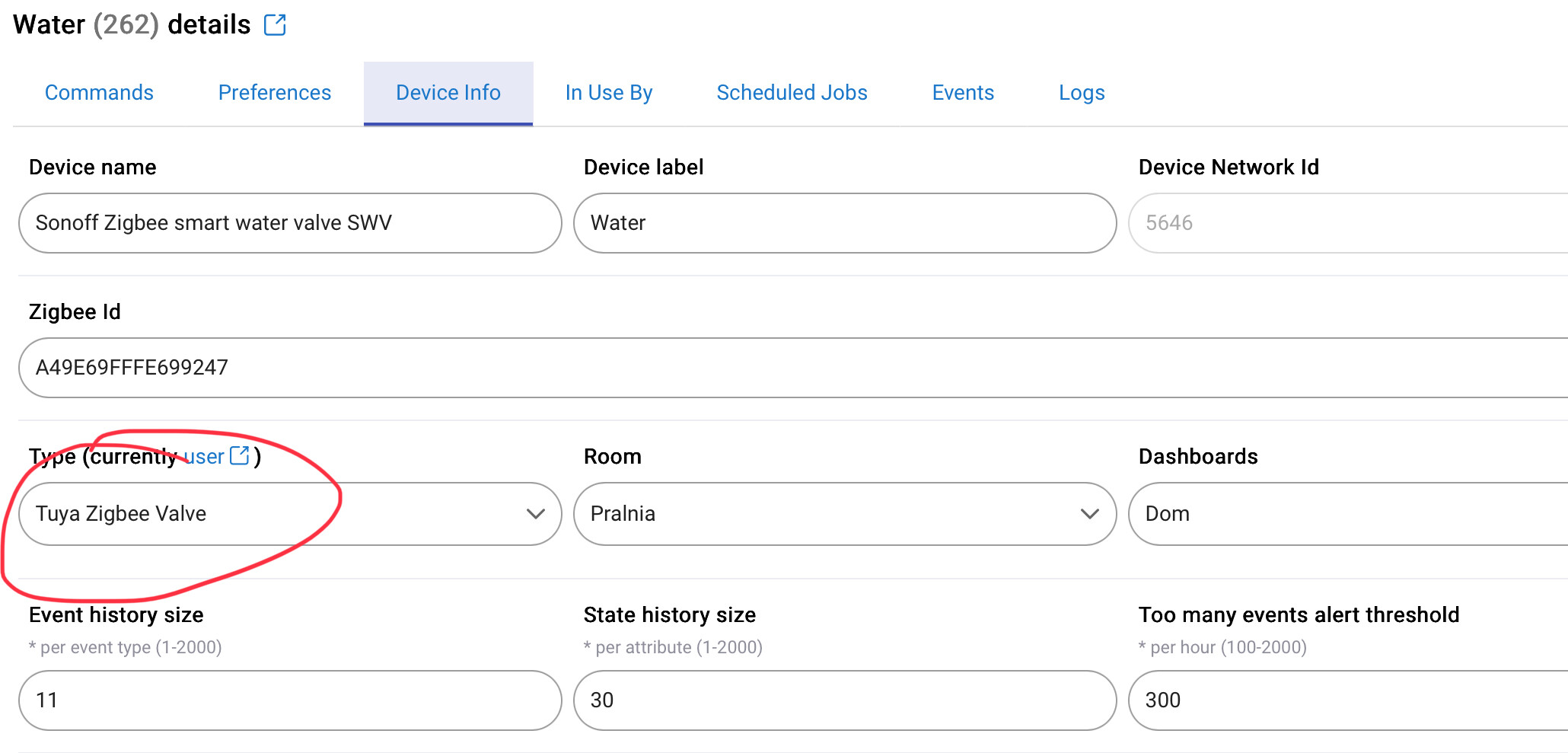This screenshot has width=1568, height=753.
Task: Click the 'Zigbee Id' label text
Action: [x=75, y=312]
